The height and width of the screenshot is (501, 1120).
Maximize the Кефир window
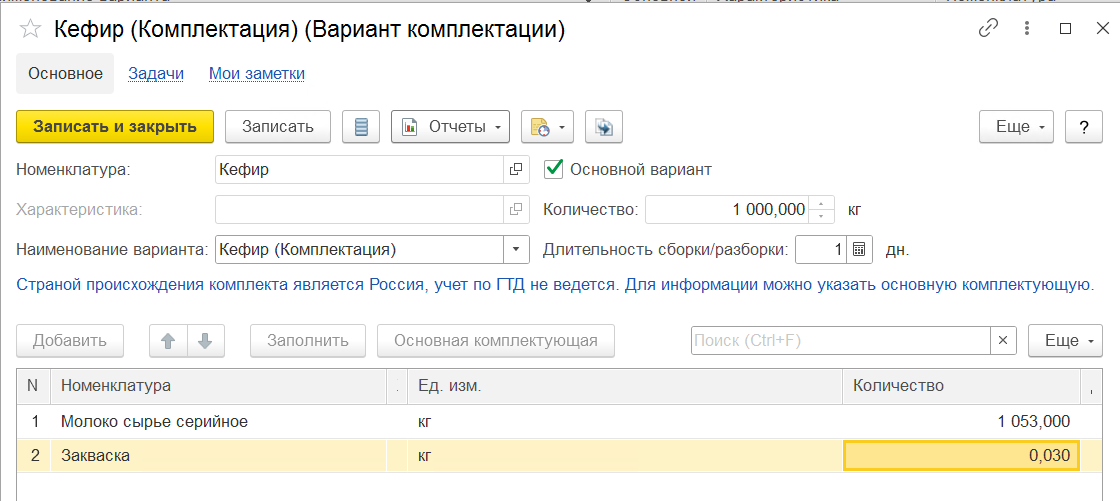pyautogui.click(x=1065, y=29)
